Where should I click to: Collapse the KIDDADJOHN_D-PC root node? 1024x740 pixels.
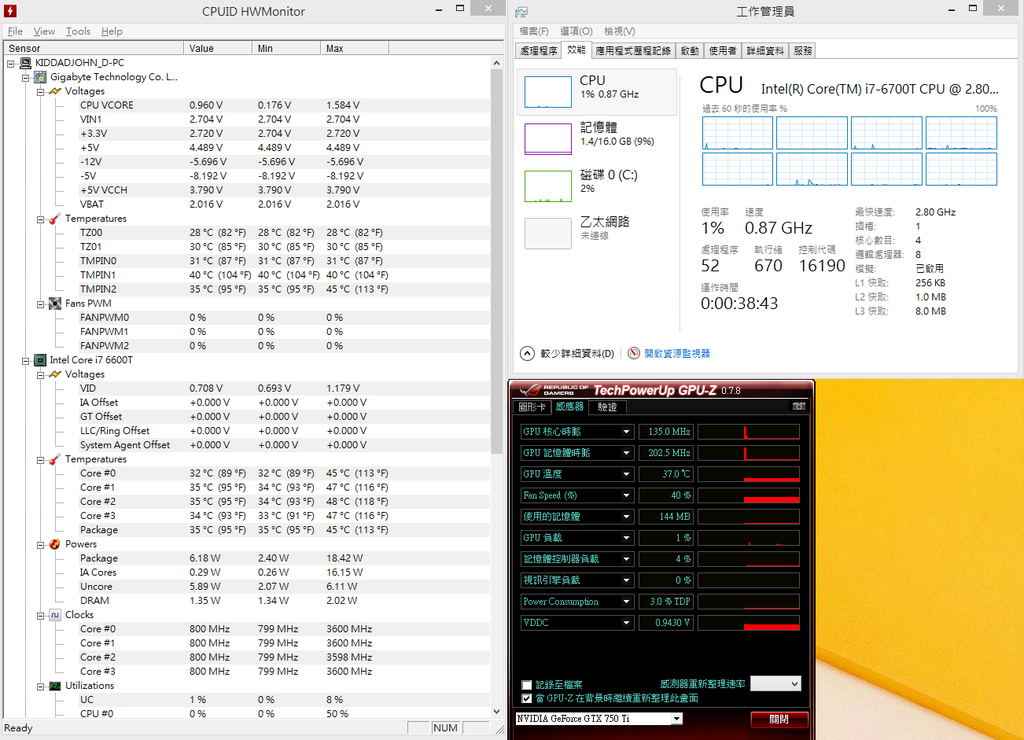click(10, 63)
